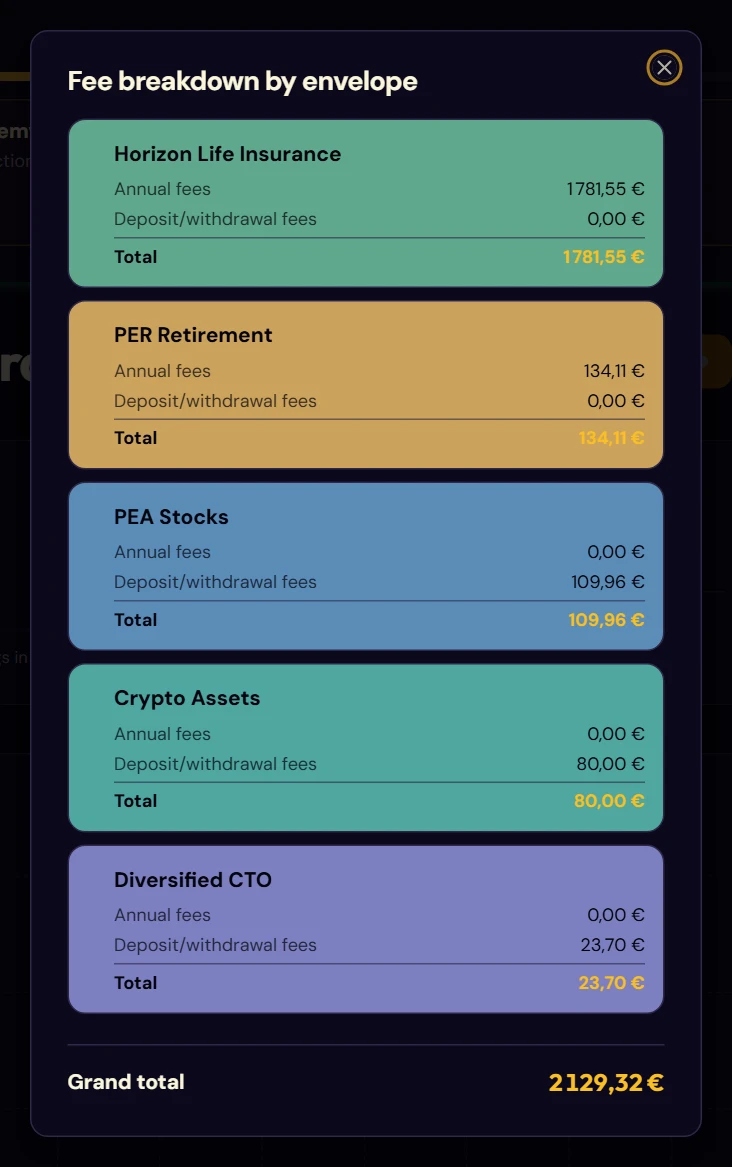Click Deposit/withdrawal fees value 80,00 € in Crypto
732x1167 pixels.
[610, 764]
